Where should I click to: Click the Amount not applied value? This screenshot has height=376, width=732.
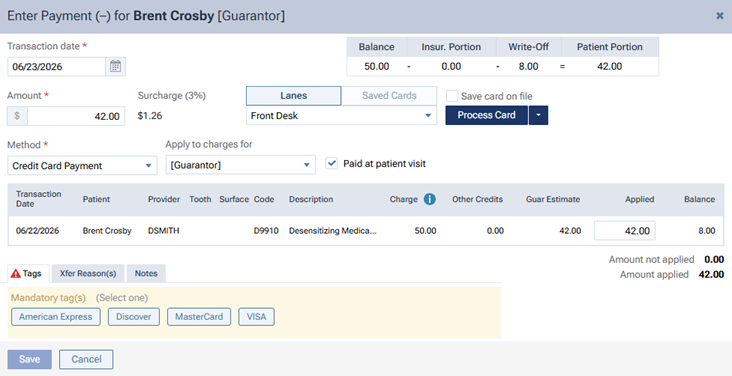tap(714, 259)
